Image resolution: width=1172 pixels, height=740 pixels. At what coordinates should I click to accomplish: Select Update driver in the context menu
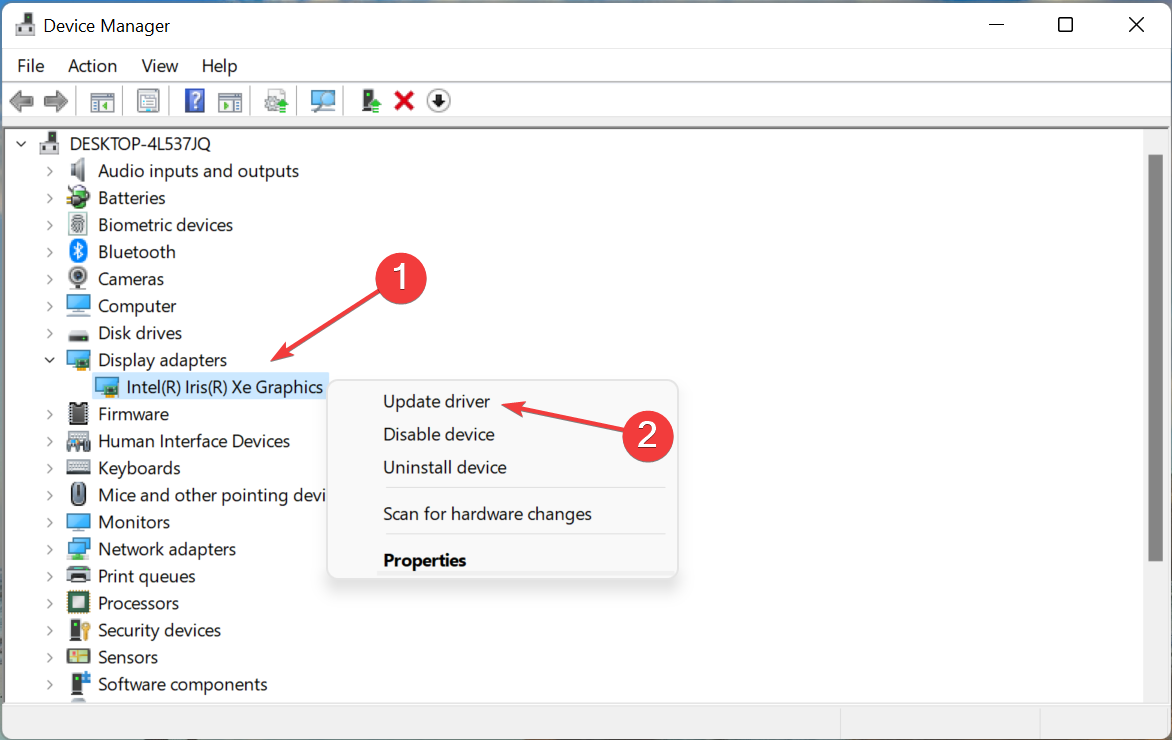(x=436, y=401)
